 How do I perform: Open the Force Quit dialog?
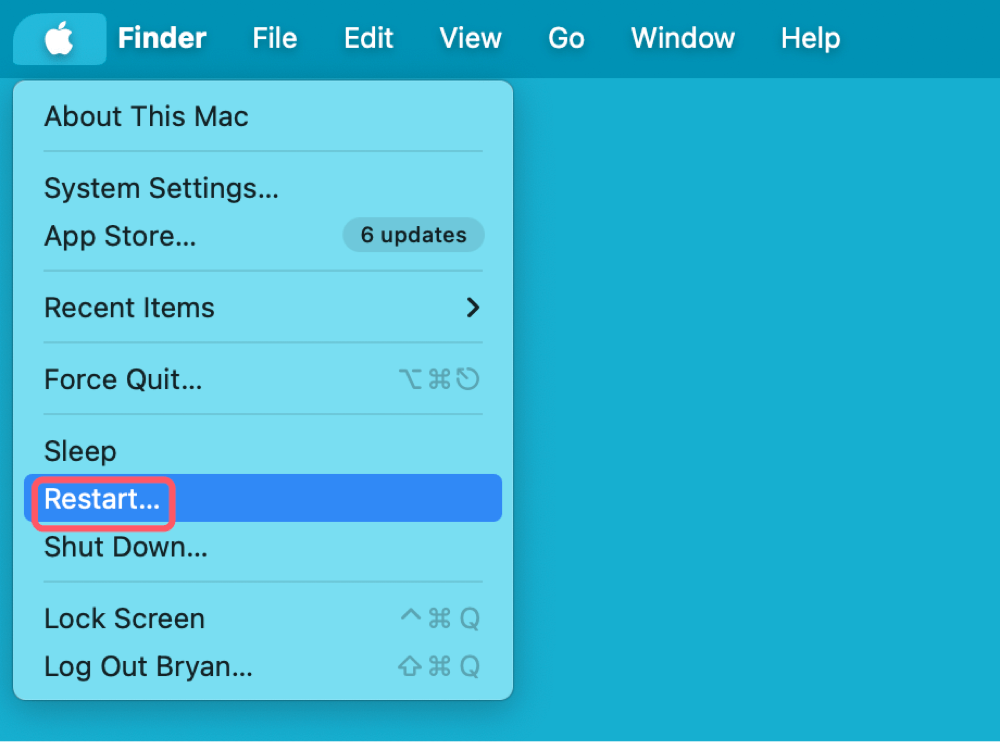[x=121, y=379]
